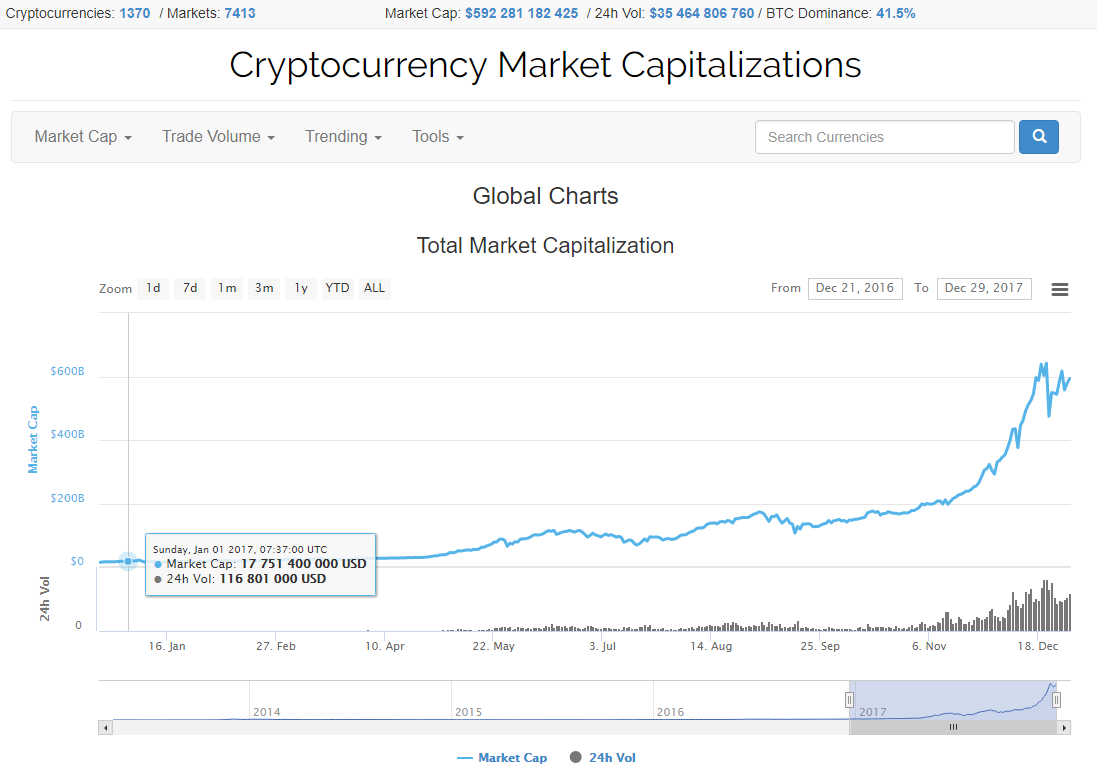Image resolution: width=1097 pixels, height=773 pixels.
Task: Open the chart hamburger context menu
Action: point(1060,289)
